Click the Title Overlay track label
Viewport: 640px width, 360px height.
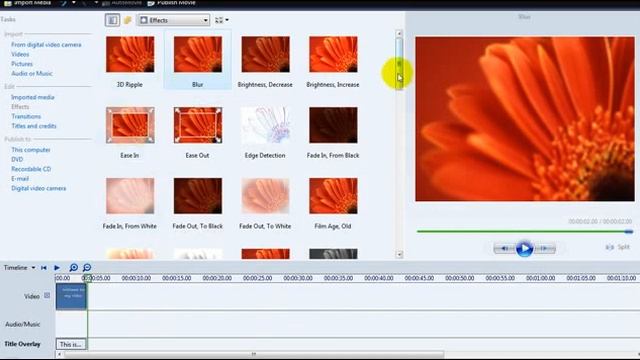[22, 344]
